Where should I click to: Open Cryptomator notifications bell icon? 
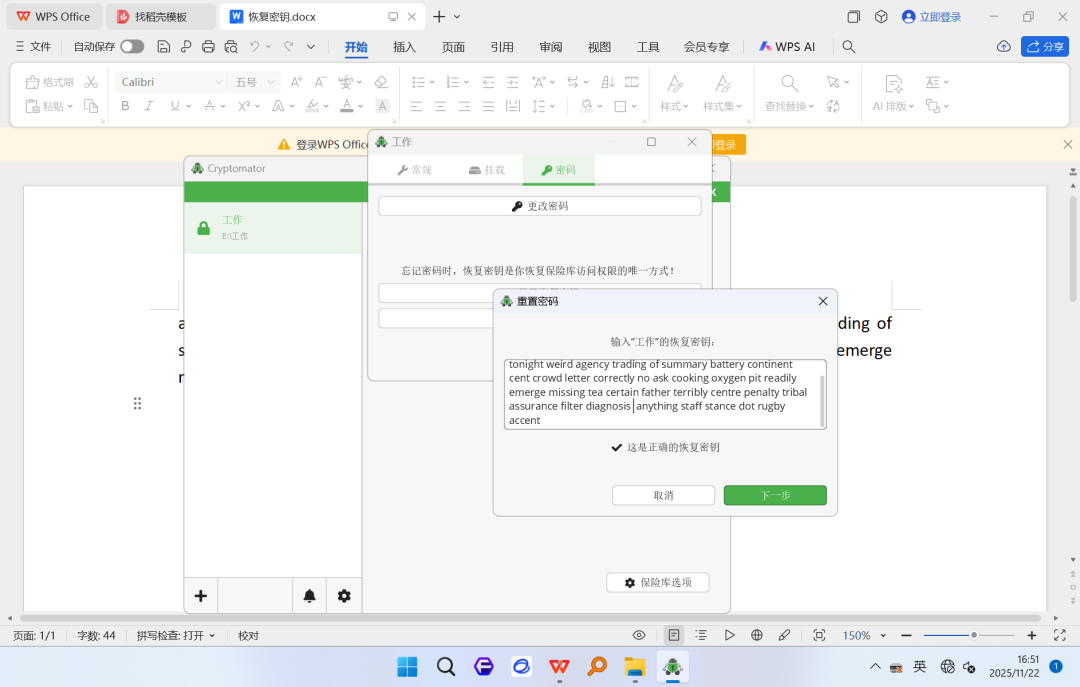(x=309, y=596)
